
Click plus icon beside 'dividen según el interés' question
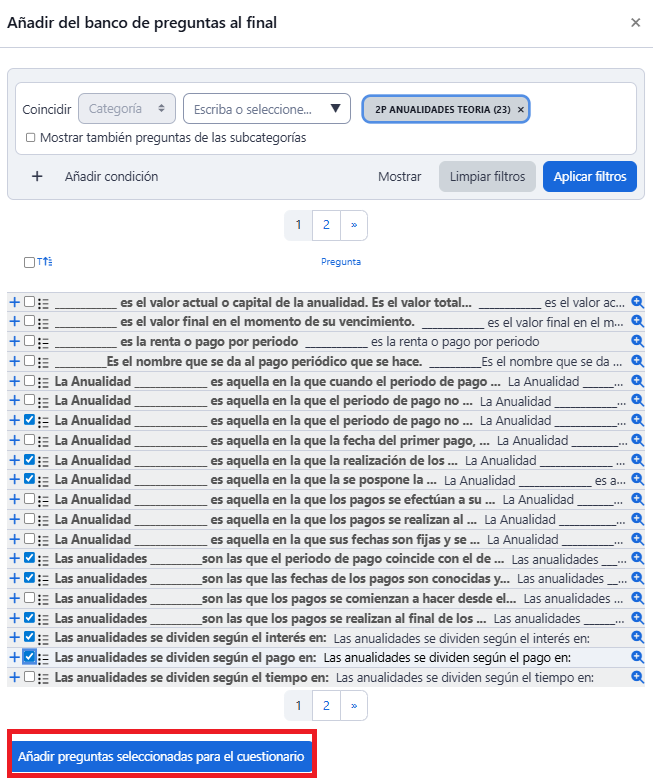click(14, 638)
